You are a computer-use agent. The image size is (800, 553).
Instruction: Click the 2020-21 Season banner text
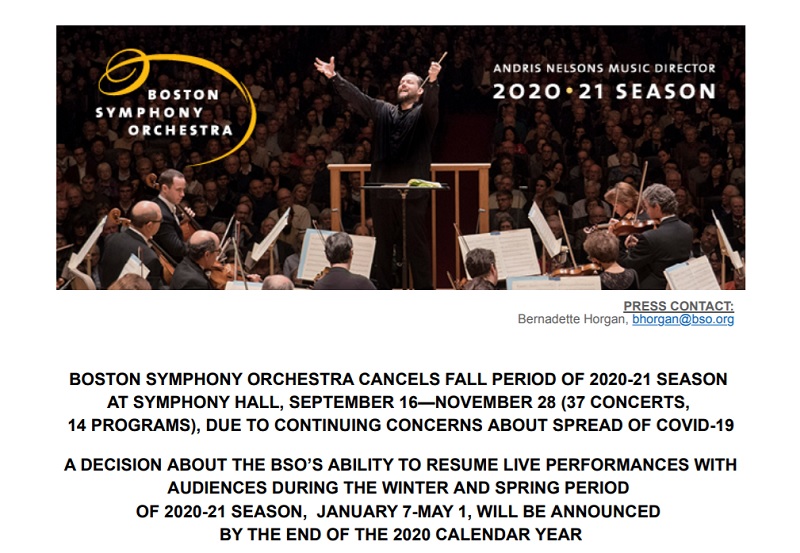point(604,92)
